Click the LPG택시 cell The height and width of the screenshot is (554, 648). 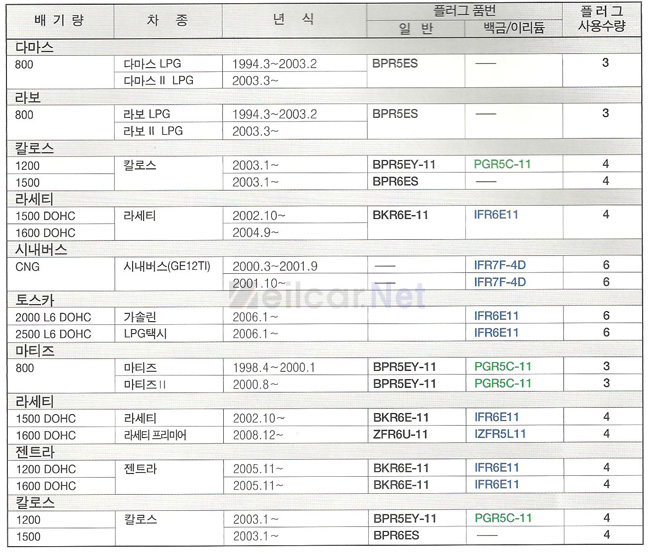click(x=145, y=333)
